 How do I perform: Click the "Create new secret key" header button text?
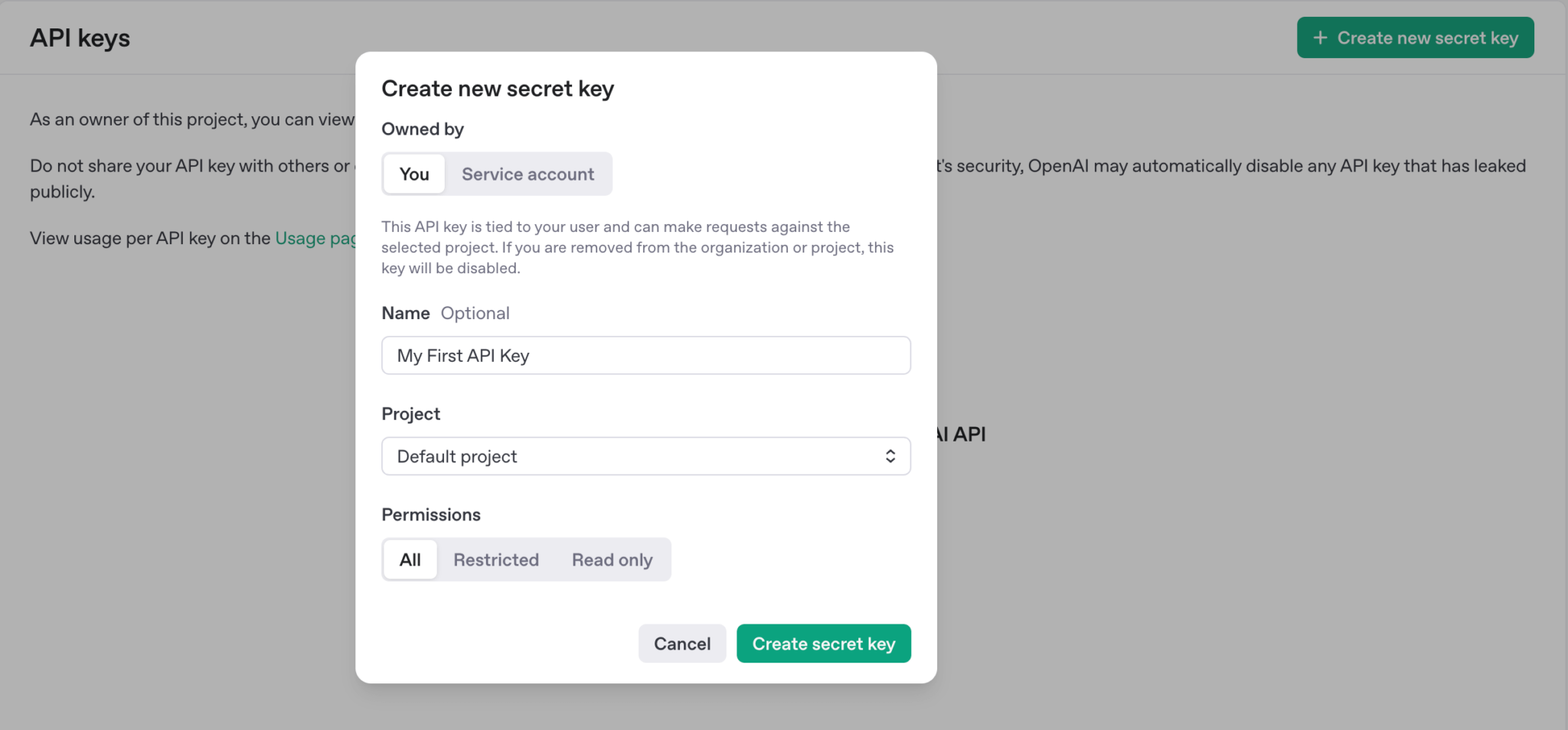click(x=1427, y=38)
